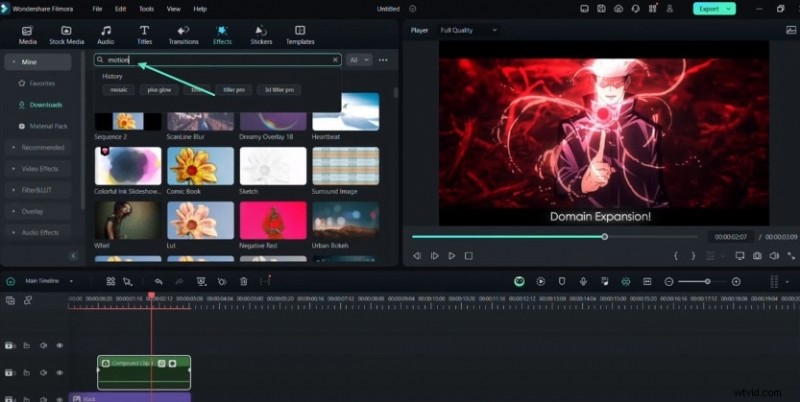Expand the Video Effects category
This screenshot has width=800, height=402.
40,168
